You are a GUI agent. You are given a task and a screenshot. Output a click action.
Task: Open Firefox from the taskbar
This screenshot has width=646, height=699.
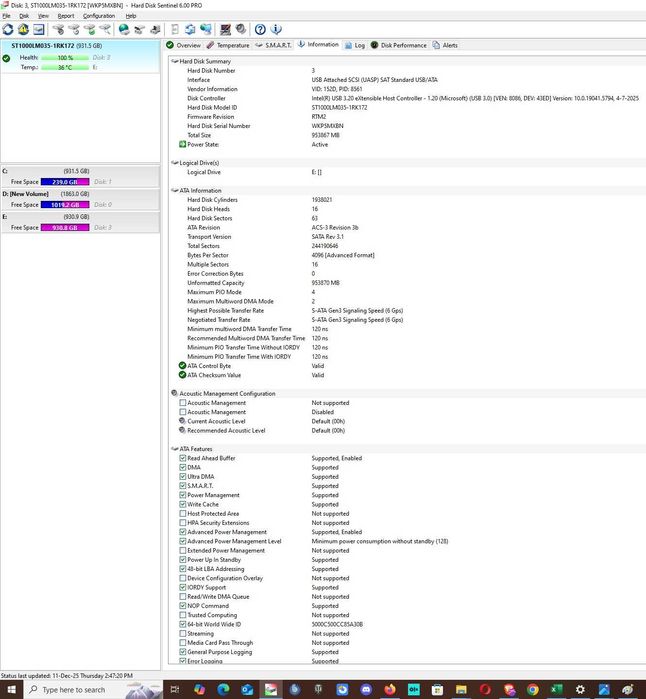[x=390, y=690]
